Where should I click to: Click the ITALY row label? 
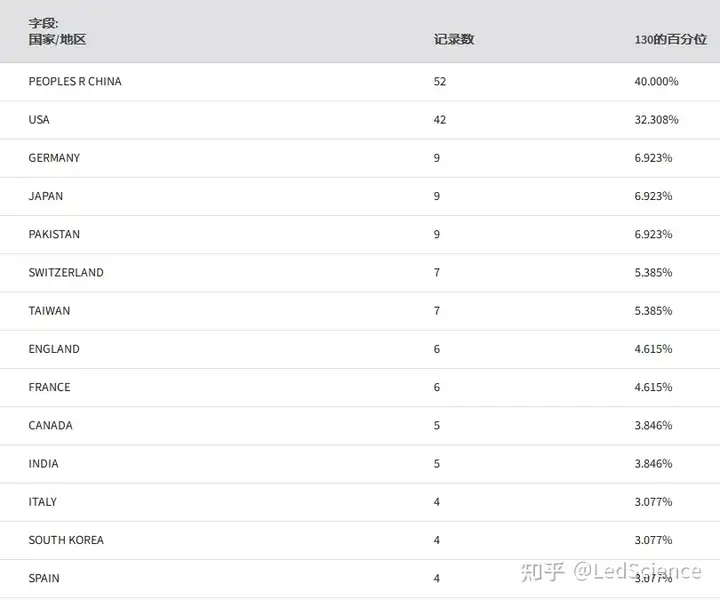42,502
